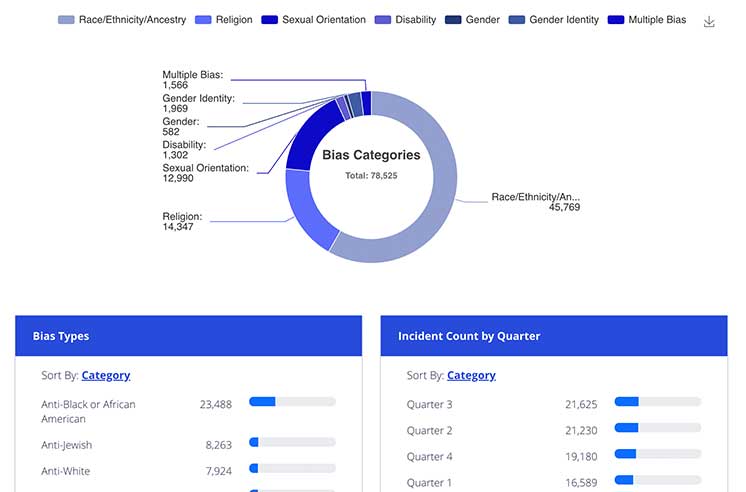This screenshot has height=492, width=746.
Task: Open Incident Count Sort By Category link
Action: coord(471,375)
